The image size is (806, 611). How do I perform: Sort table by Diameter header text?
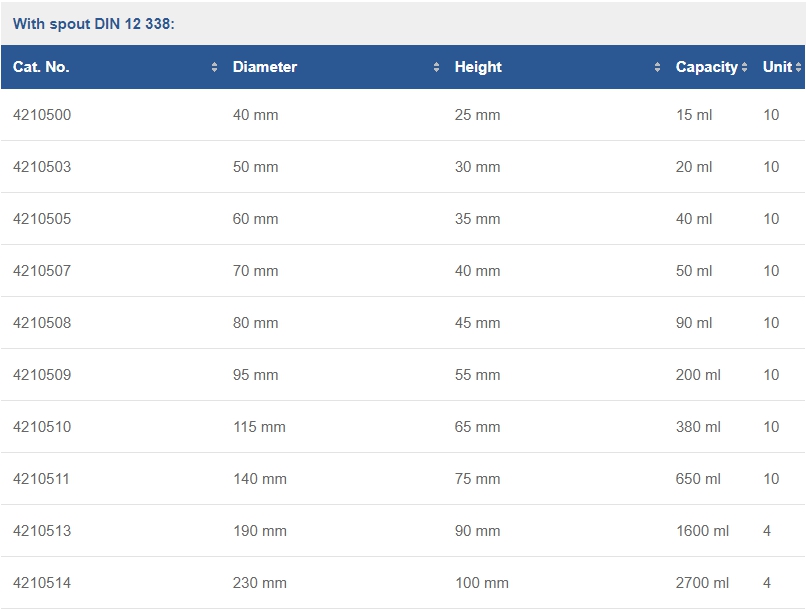tap(265, 67)
